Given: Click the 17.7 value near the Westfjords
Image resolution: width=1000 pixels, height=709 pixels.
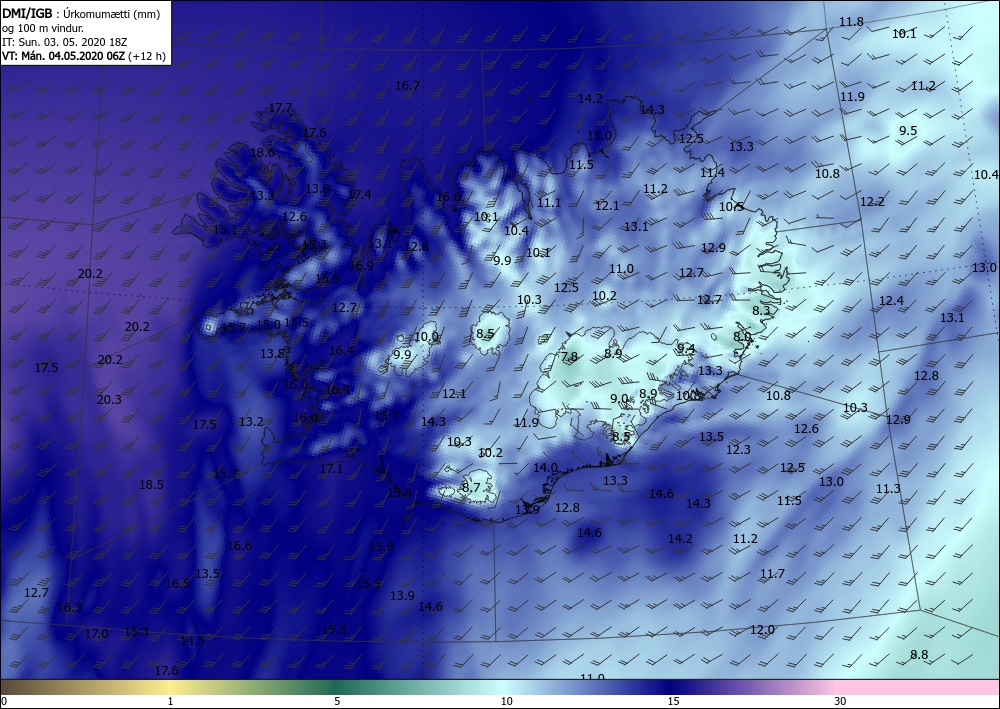Looking at the screenshot, I should [x=280, y=108].
